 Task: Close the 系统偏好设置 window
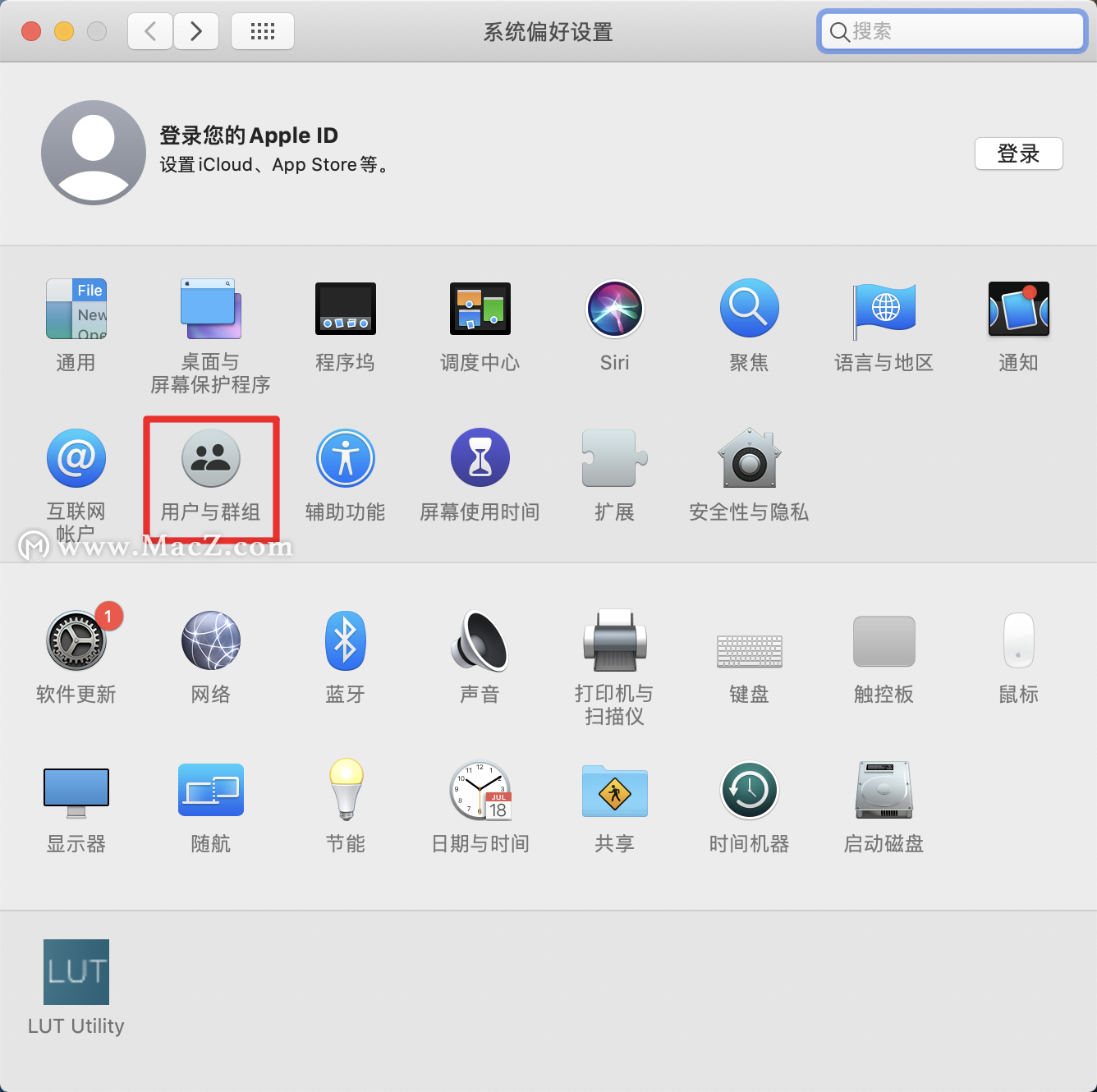point(31,31)
